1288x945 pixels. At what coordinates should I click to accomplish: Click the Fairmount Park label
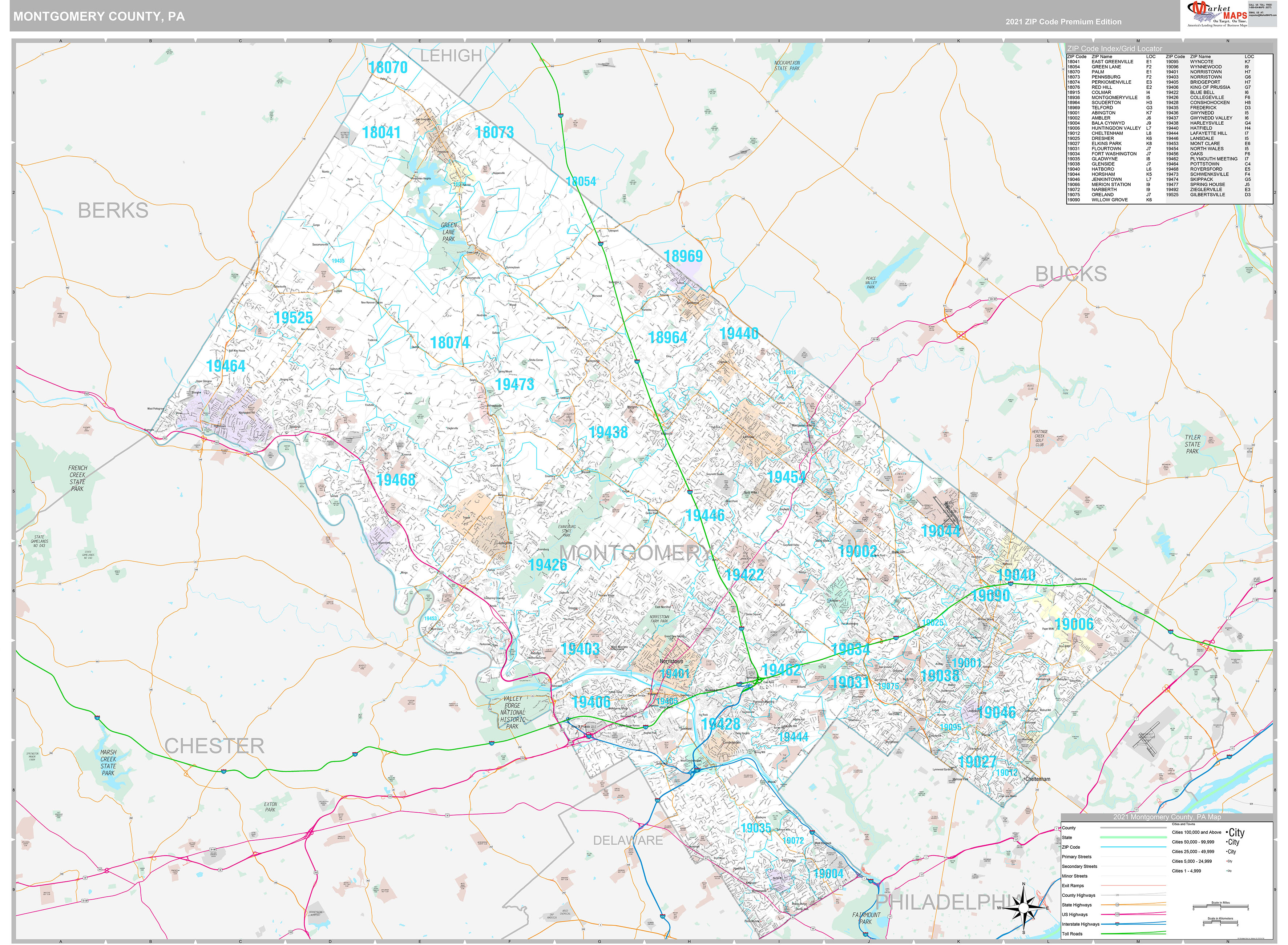[866, 918]
